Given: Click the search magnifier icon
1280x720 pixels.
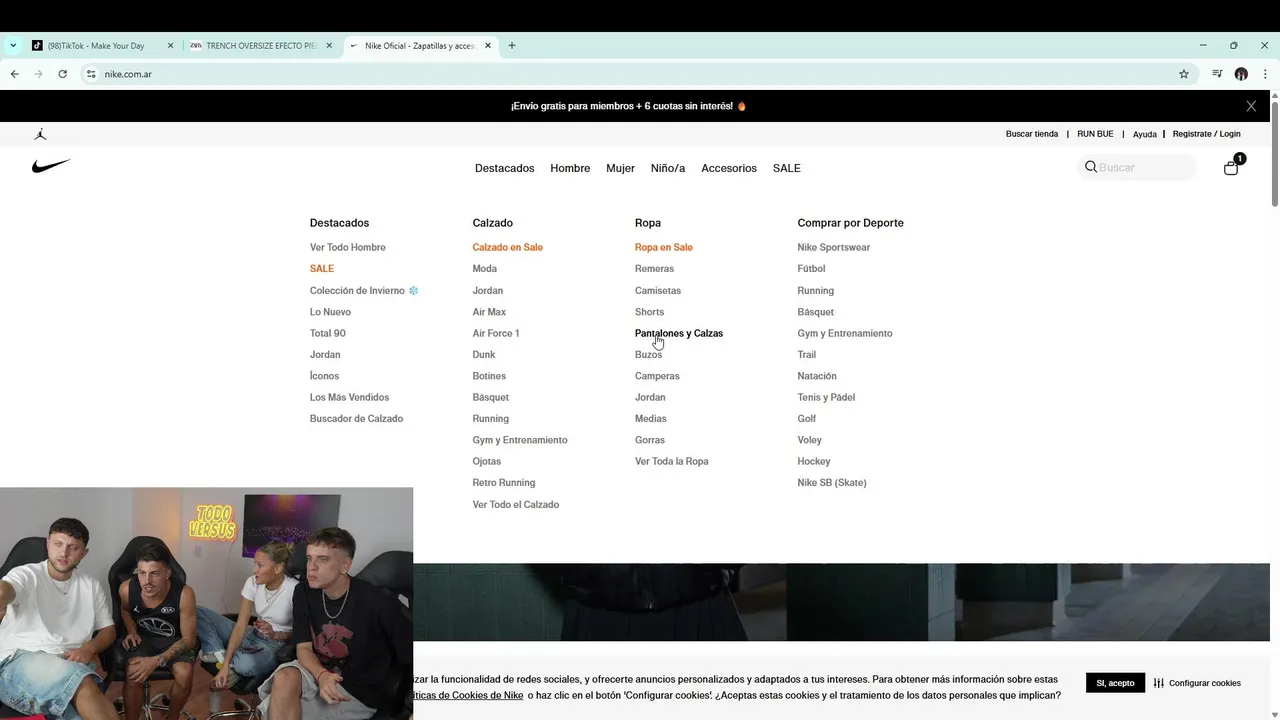Looking at the screenshot, I should pos(1091,167).
